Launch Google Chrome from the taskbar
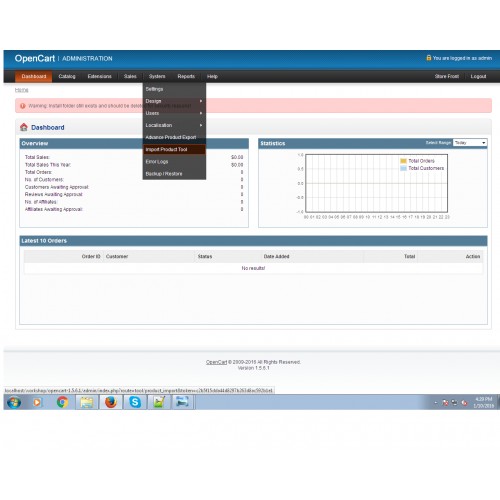500x500 pixels. click(x=62, y=402)
